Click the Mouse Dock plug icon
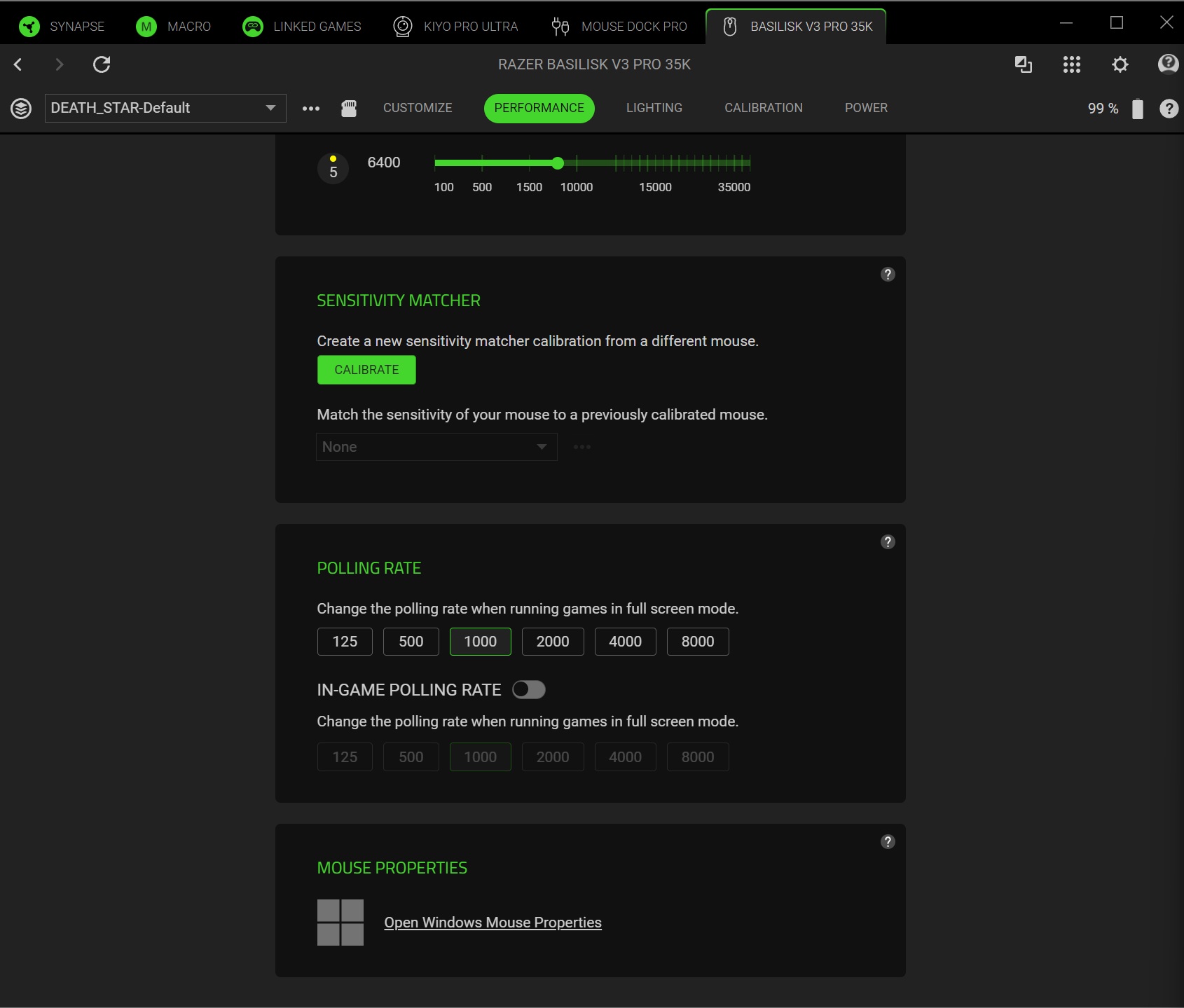Viewport: 1184px width, 1008px height. (x=560, y=27)
